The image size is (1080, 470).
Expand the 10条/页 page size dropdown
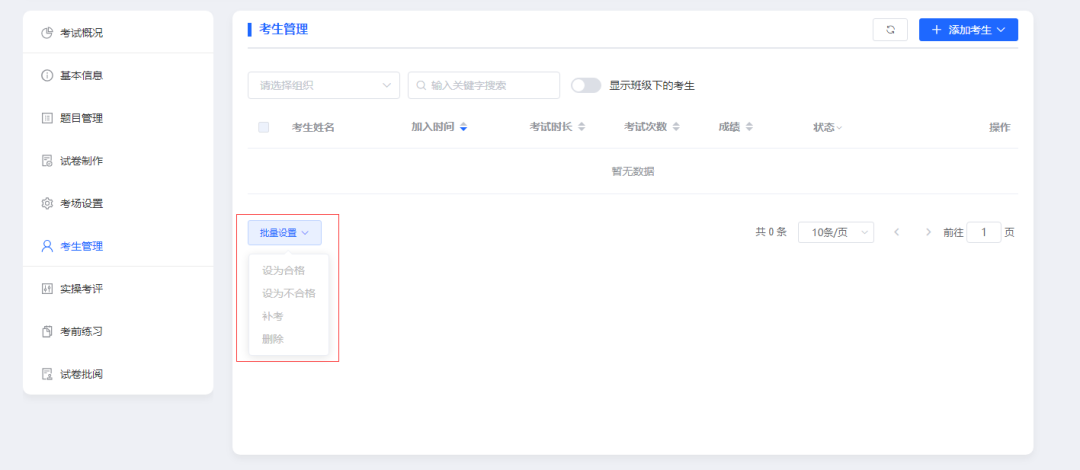835,232
